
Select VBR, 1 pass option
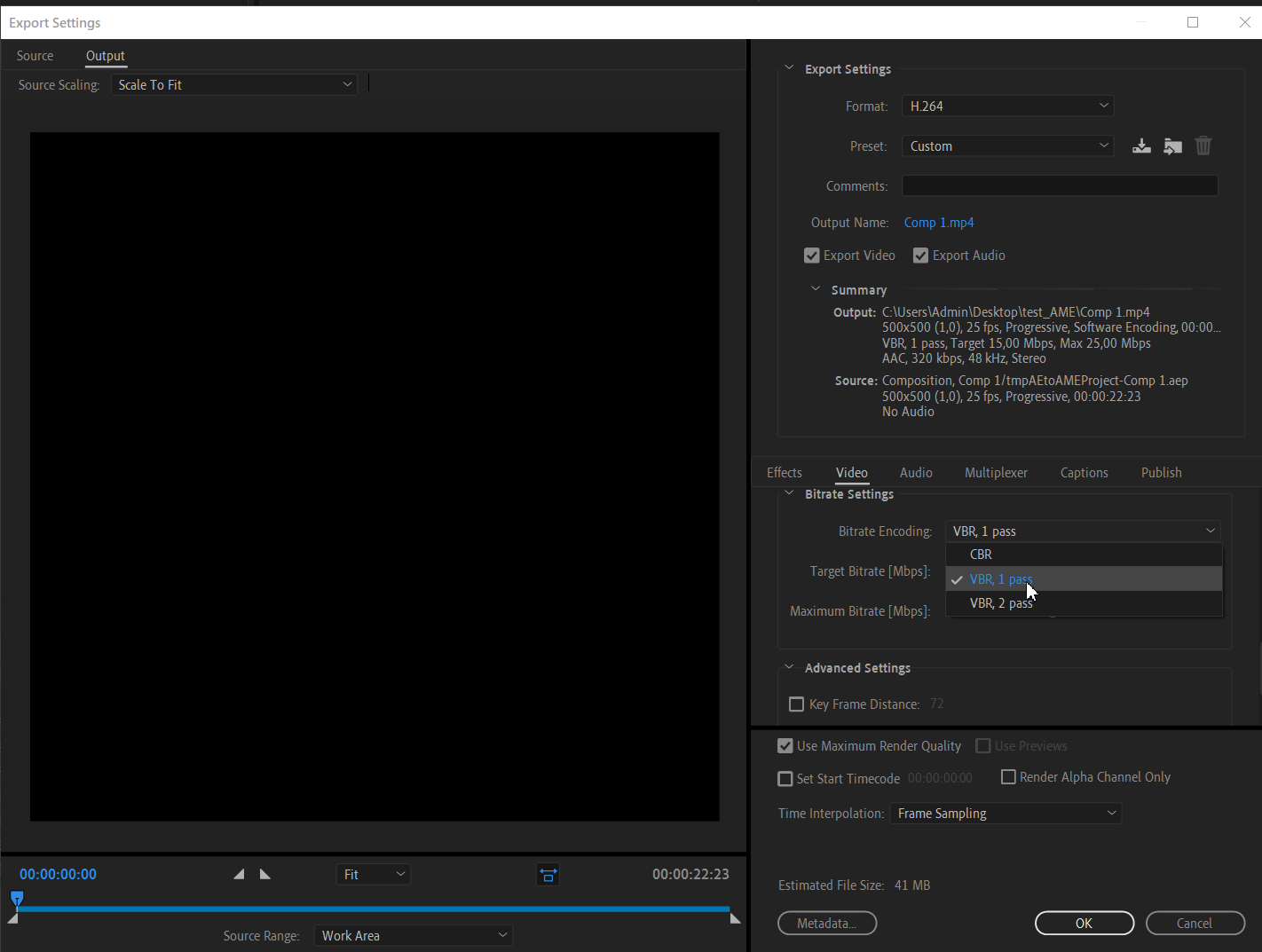coord(1085,578)
